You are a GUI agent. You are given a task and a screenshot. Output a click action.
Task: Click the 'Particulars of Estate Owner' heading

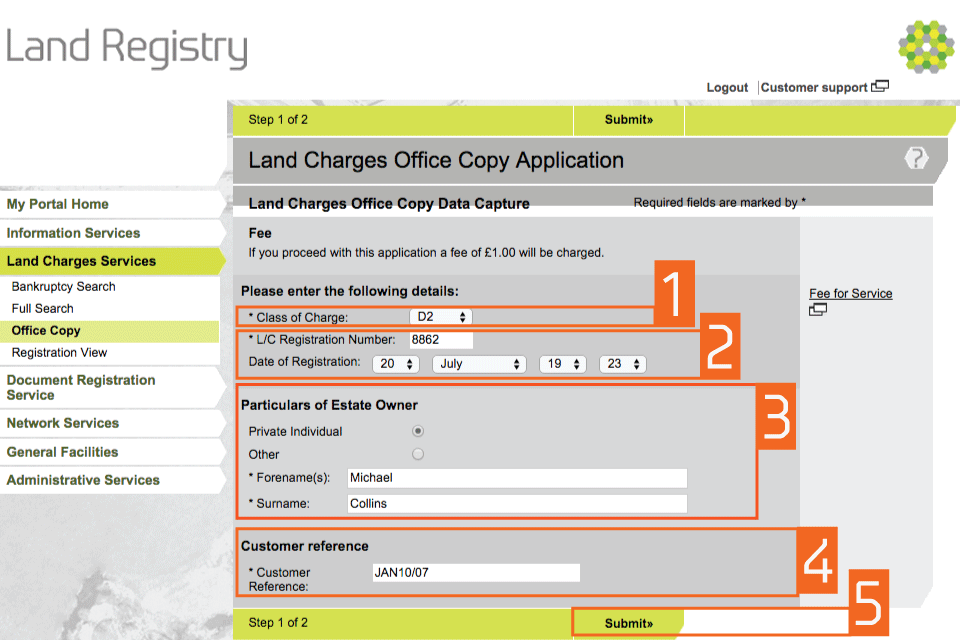pos(329,405)
